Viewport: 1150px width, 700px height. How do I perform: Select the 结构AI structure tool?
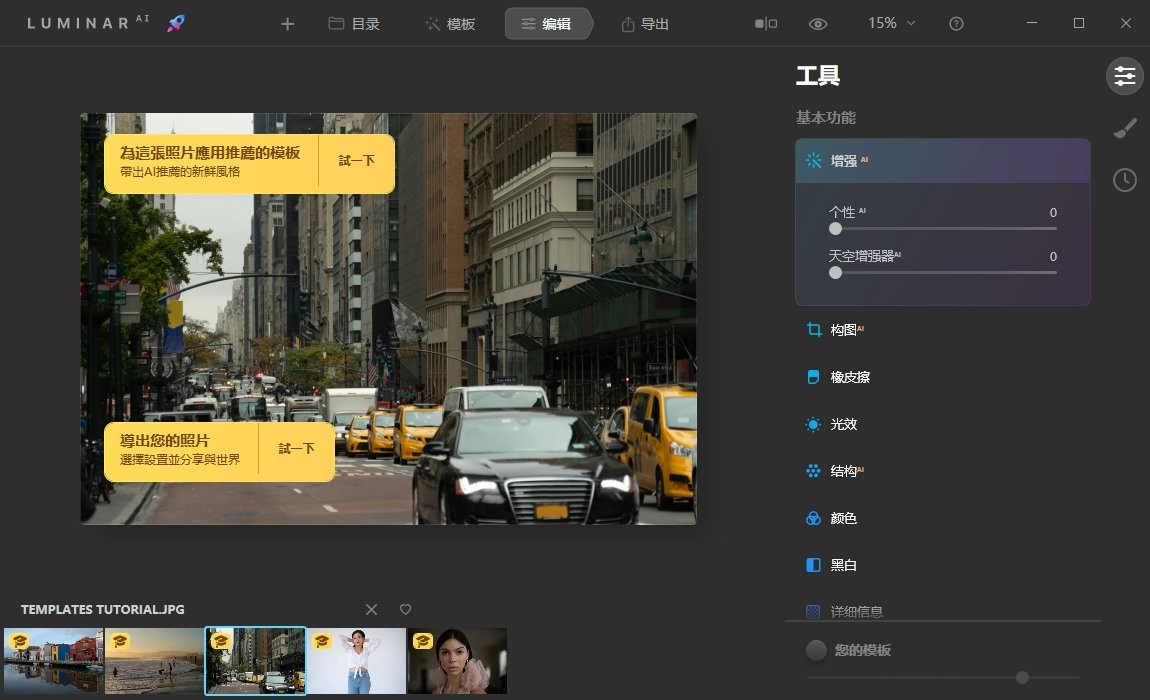pos(841,471)
